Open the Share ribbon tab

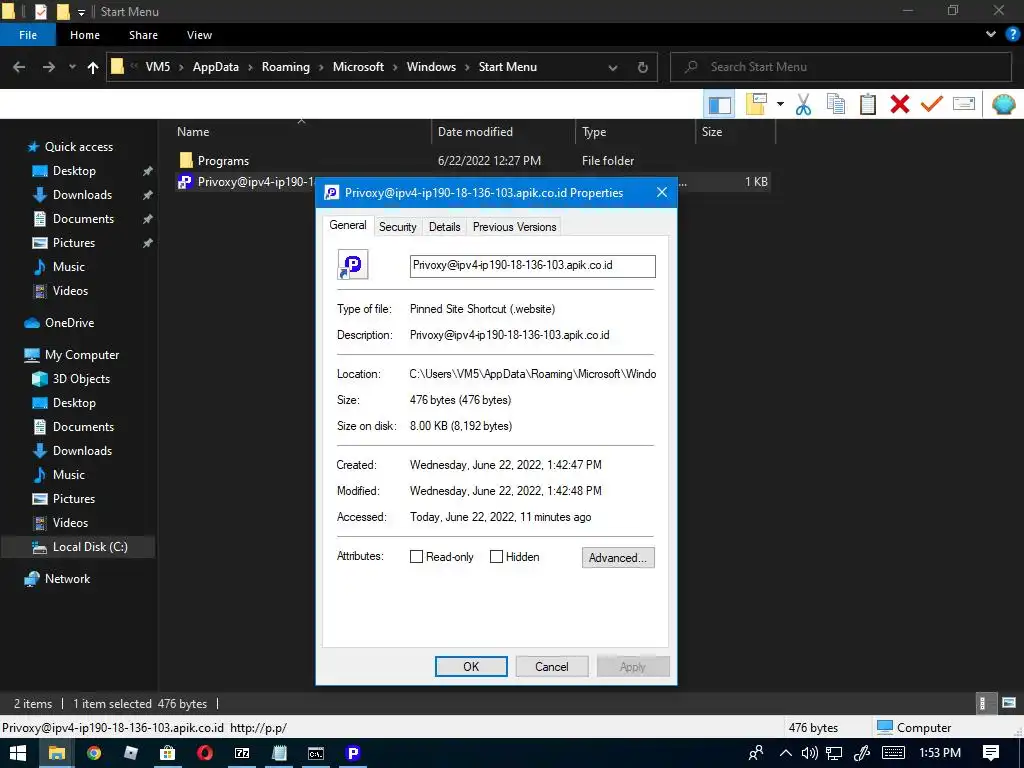tap(143, 35)
